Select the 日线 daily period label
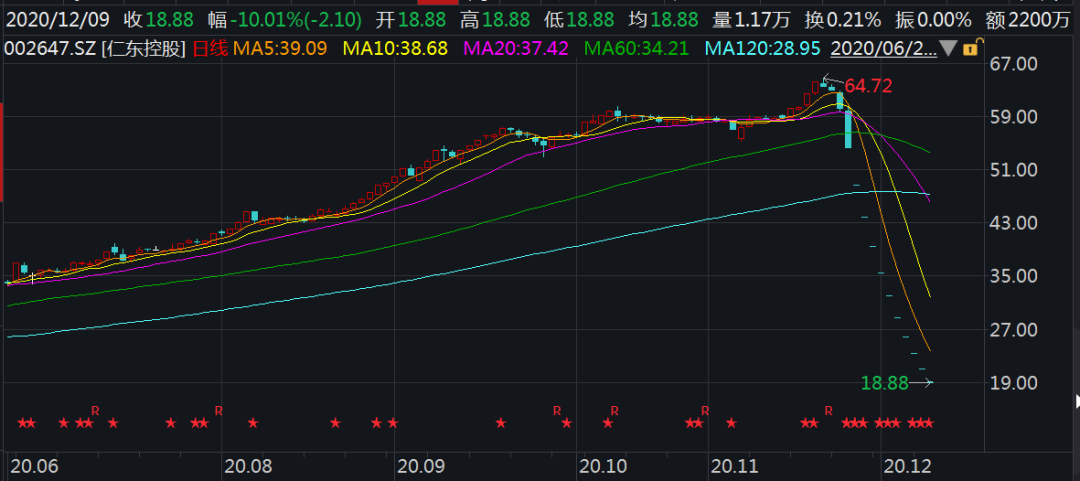This screenshot has width=1080, height=481. tap(210, 49)
